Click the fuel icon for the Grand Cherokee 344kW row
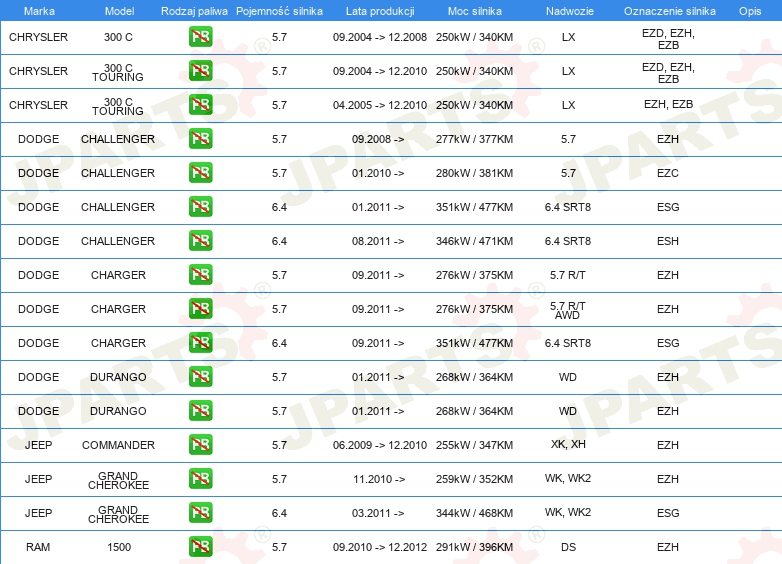 [200, 513]
